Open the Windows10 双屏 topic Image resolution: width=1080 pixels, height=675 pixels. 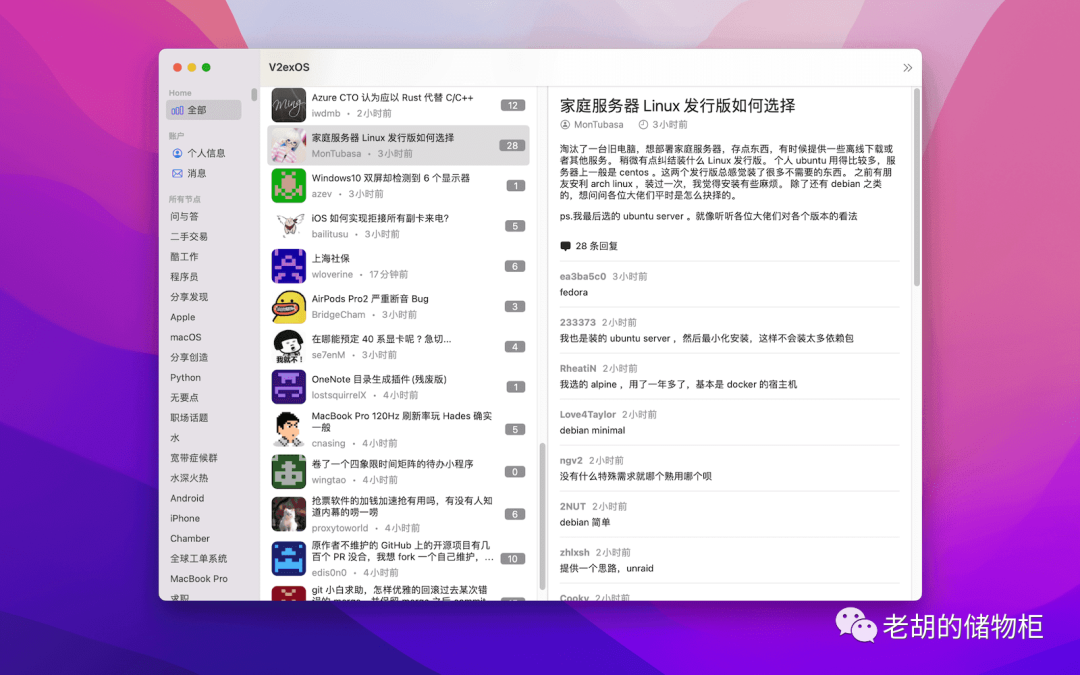398,186
